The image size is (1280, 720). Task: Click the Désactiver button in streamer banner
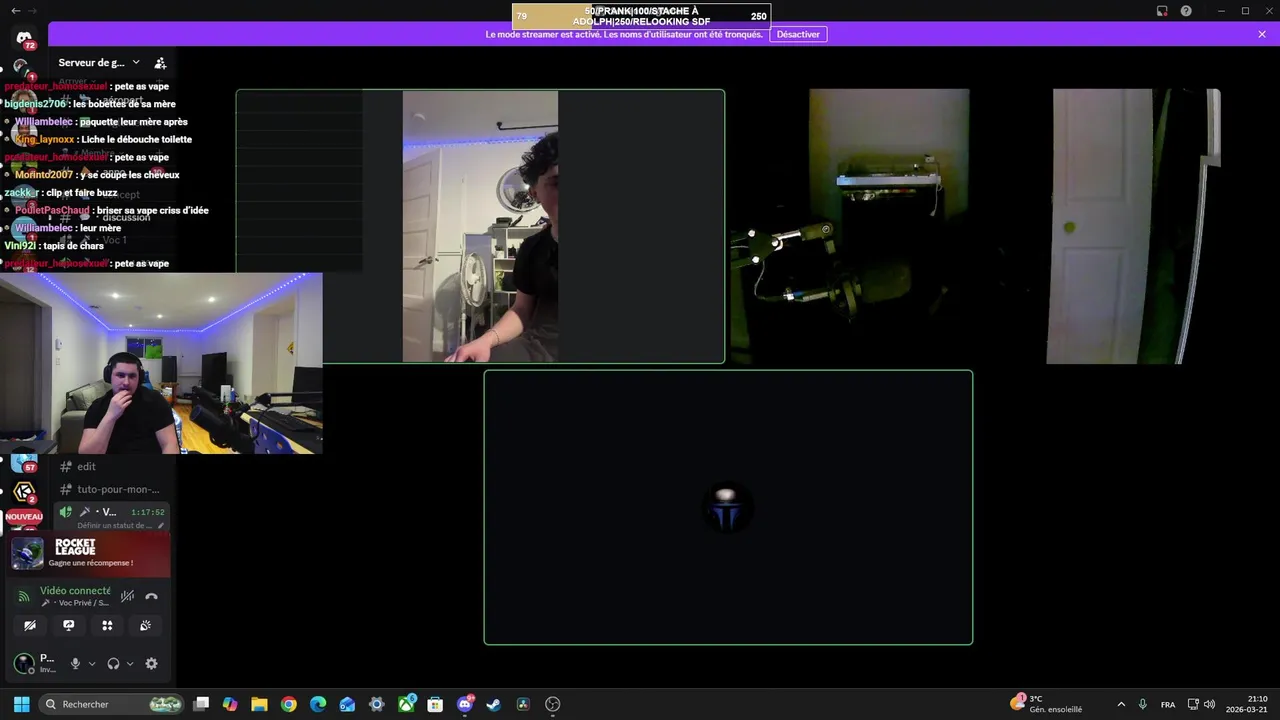click(798, 34)
